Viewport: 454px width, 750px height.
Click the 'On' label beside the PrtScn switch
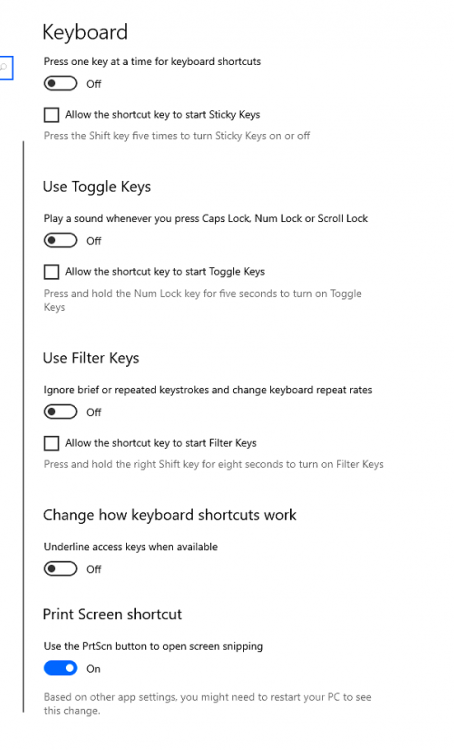[x=93, y=669]
